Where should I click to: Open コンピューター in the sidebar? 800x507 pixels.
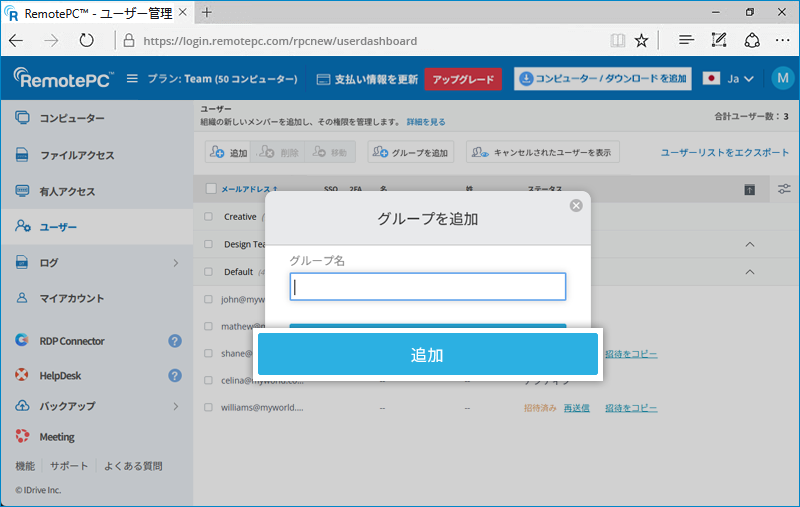pos(72,118)
